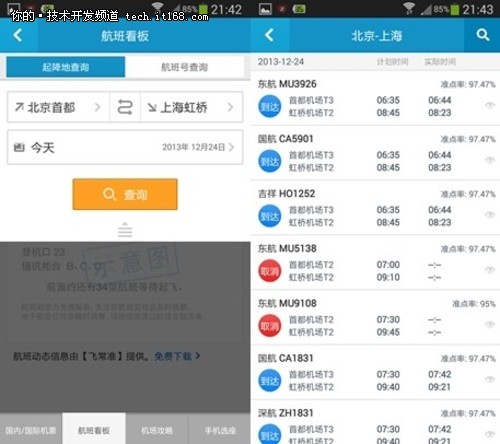Tap the chevron after the 2013年12月24日 date

231,147
